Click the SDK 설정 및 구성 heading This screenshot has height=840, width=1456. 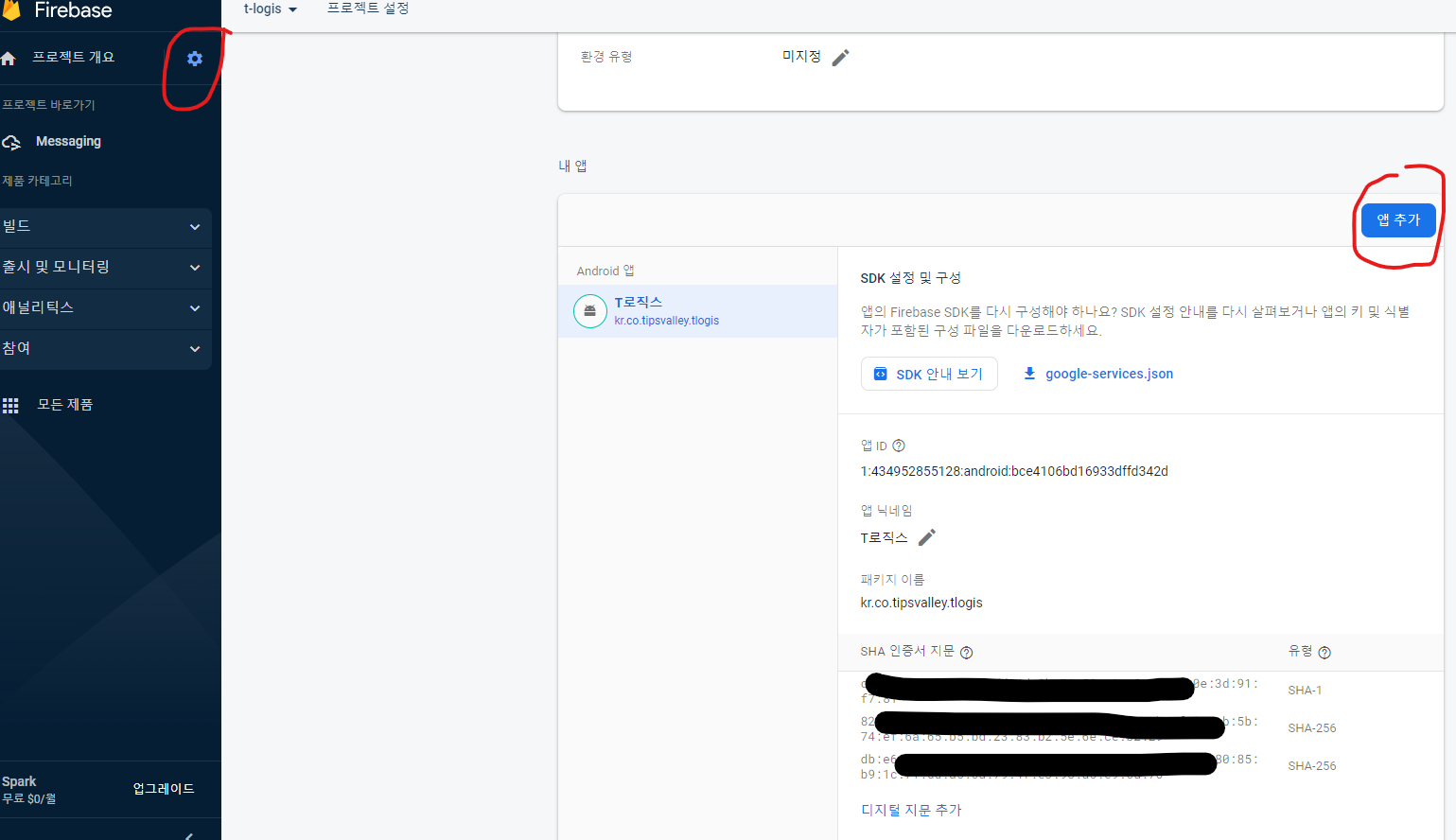coord(910,278)
